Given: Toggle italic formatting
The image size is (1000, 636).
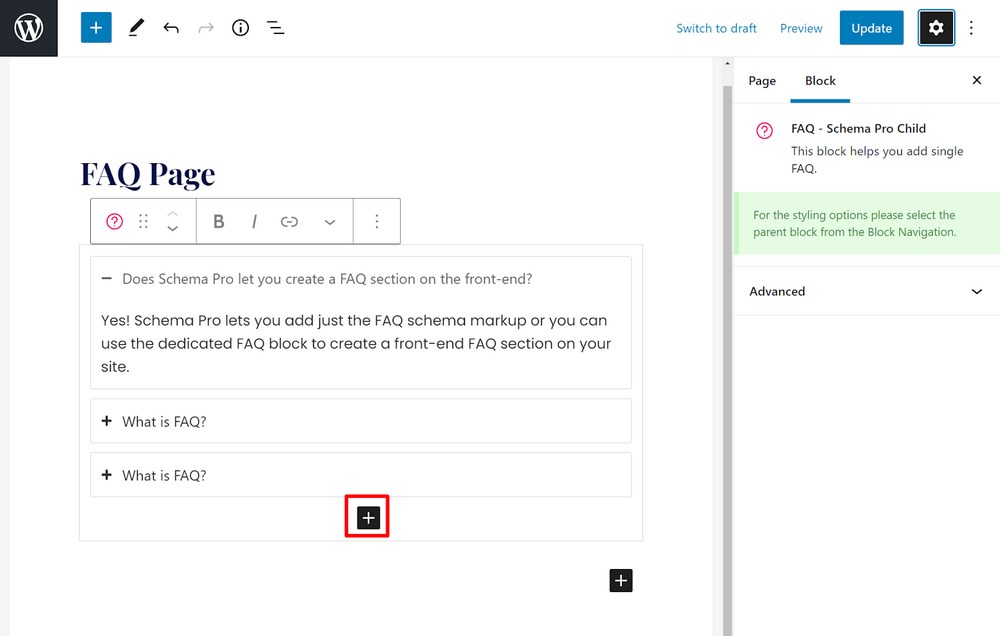Looking at the screenshot, I should 254,221.
